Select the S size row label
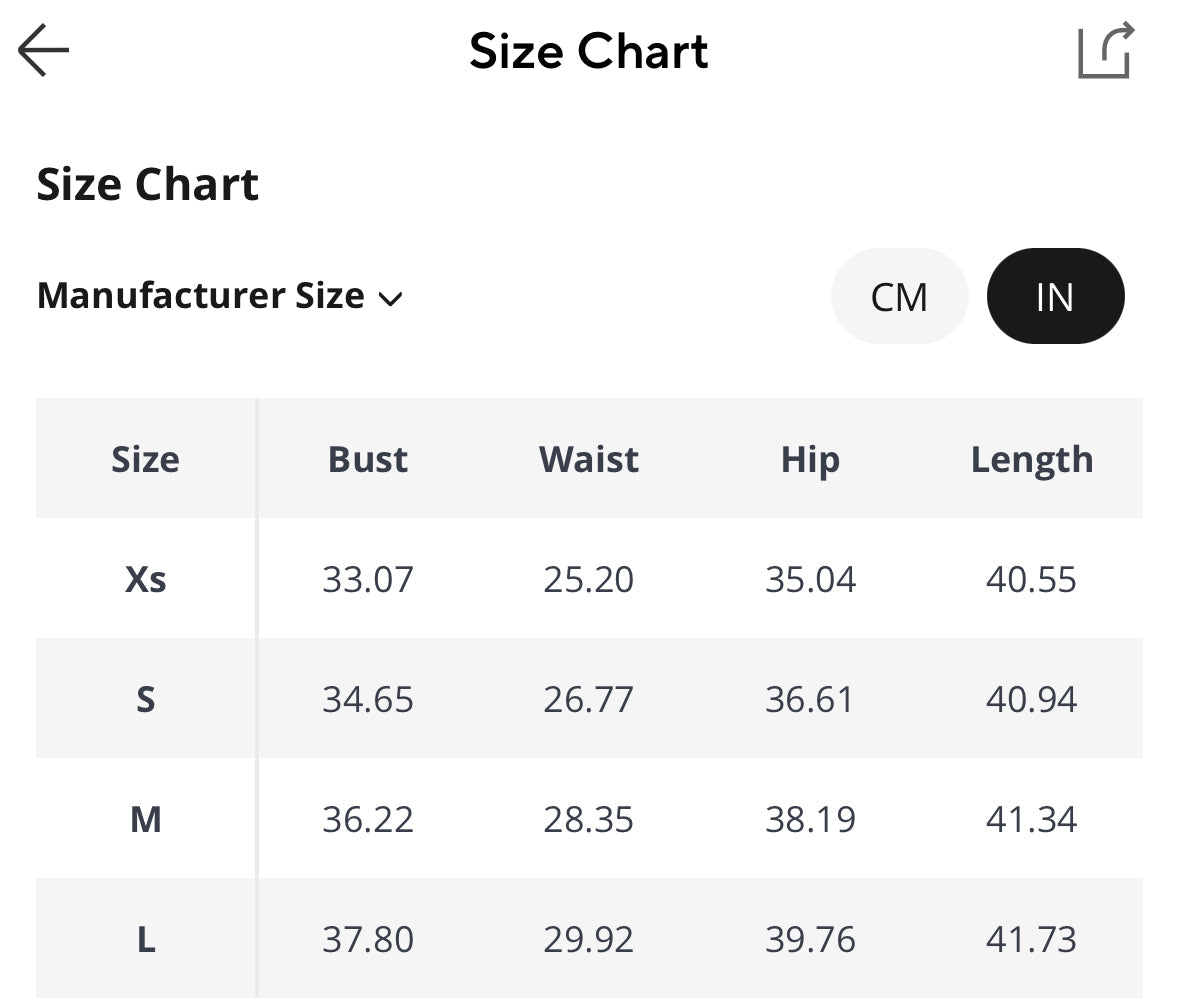This screenshot has height=1006, width=1179. point(145,699)
